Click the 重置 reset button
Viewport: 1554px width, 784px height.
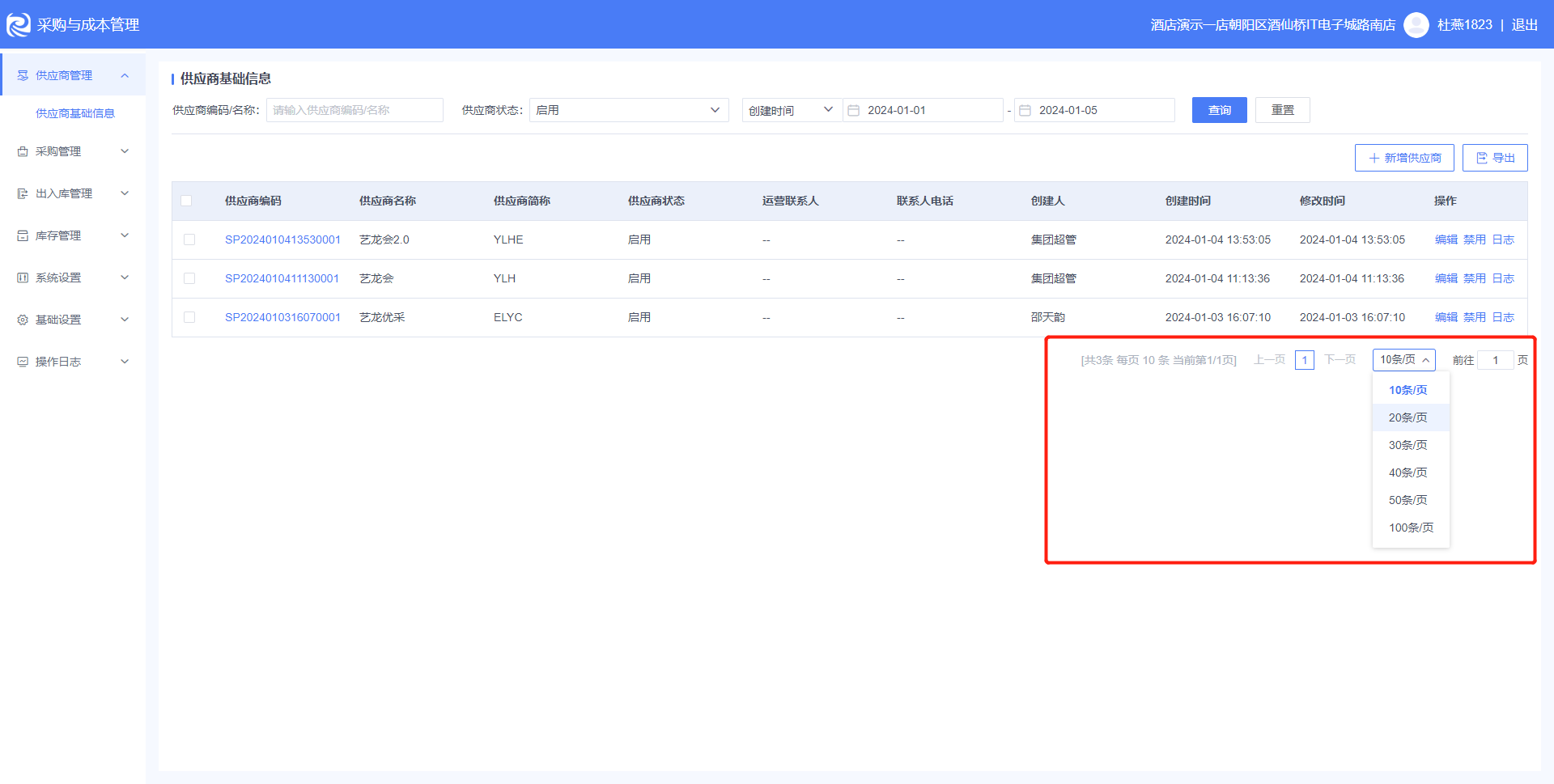pos(1282,110)
